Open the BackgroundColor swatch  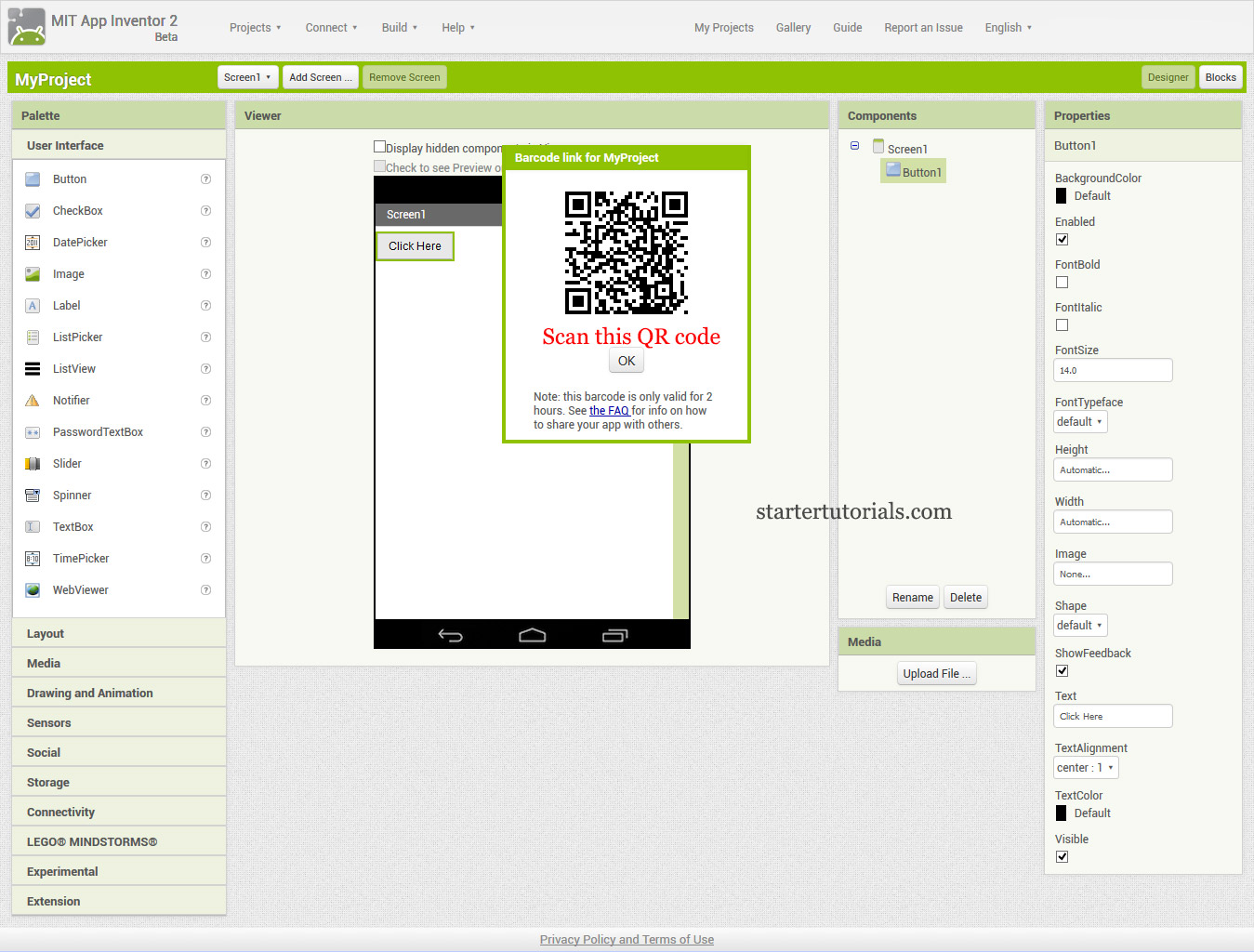(1061, 195)
